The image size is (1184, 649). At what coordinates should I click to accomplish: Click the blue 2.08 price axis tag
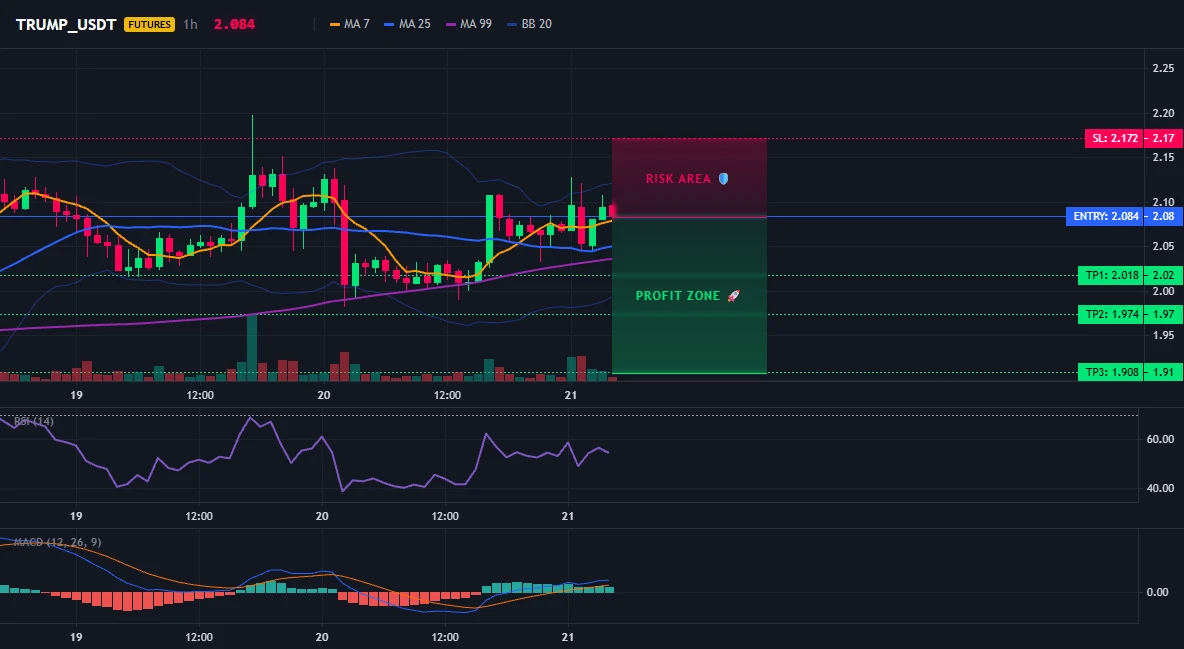pos(1164,217)
